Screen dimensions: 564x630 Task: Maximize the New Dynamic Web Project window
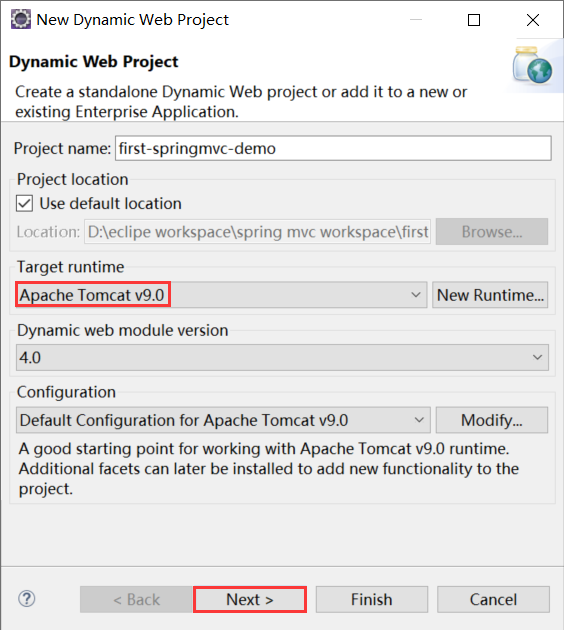[x=474, y=20]
